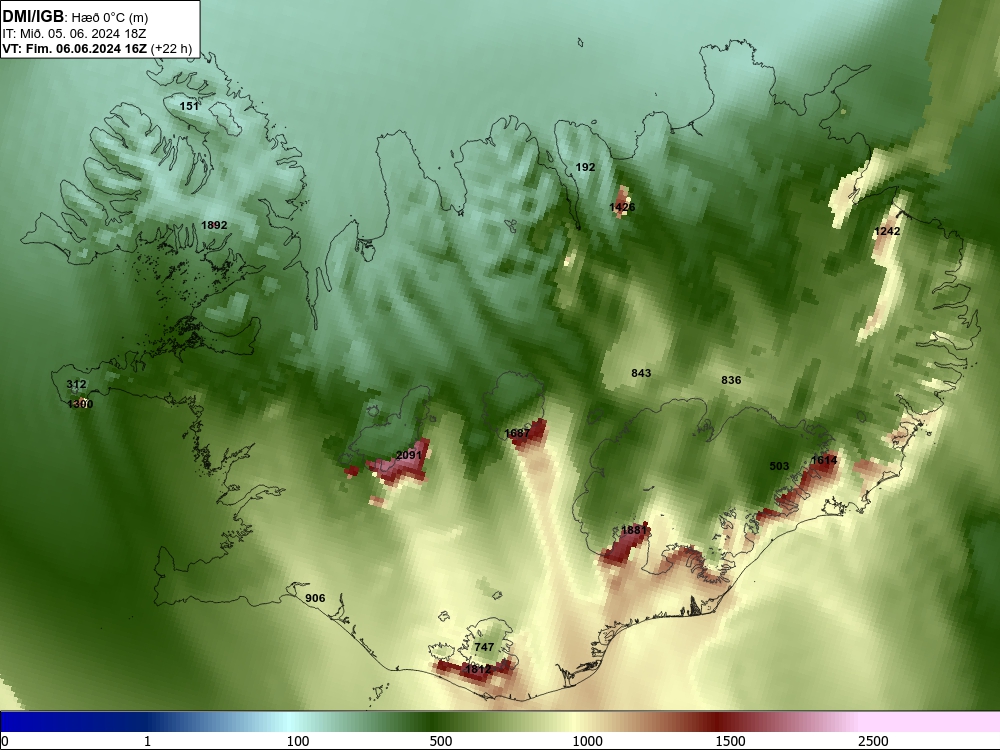Click the 1426 label on red patch
The image size is (1000, 750).
tap(622, 207)
